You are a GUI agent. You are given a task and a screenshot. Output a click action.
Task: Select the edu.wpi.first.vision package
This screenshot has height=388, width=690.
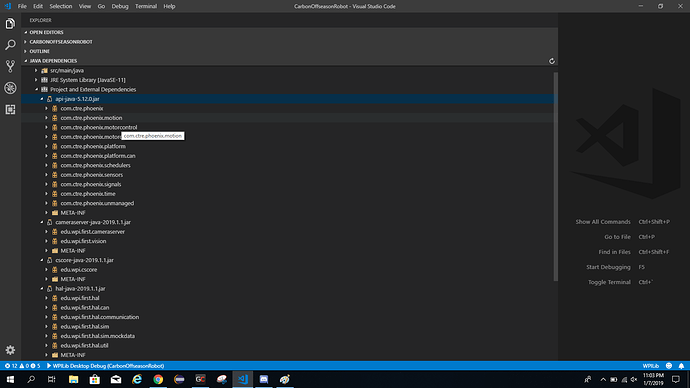click(x=84, y=241)
